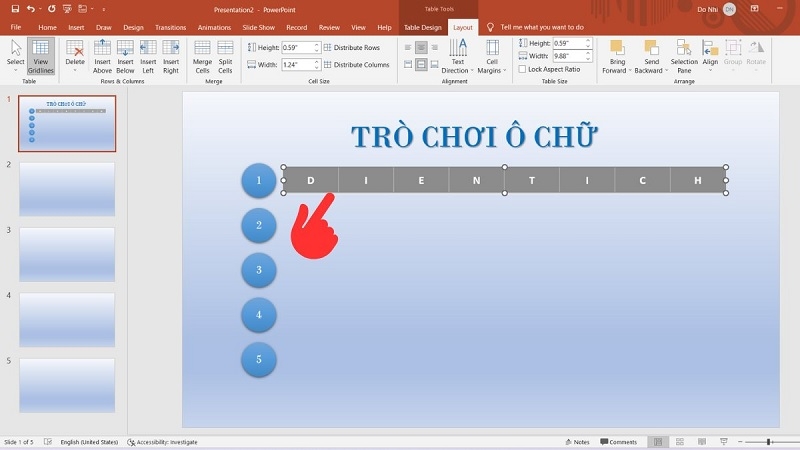Image resolution: width=800 pixels, height=450 pixels.
Task: Adjust the zoom slider
Action: coord(768,442)
